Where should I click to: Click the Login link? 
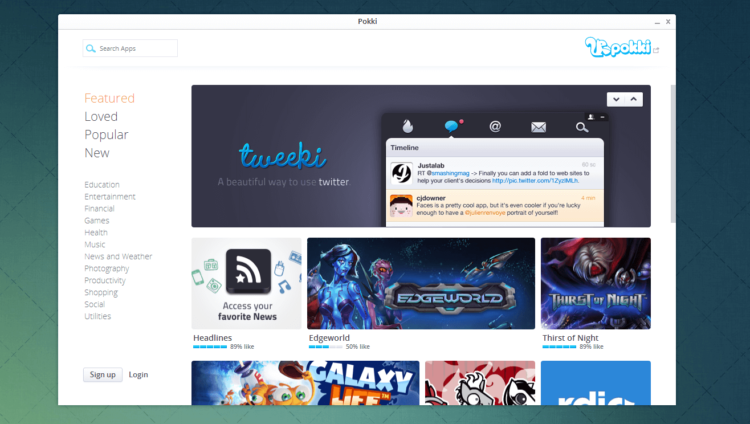[138, 375]
